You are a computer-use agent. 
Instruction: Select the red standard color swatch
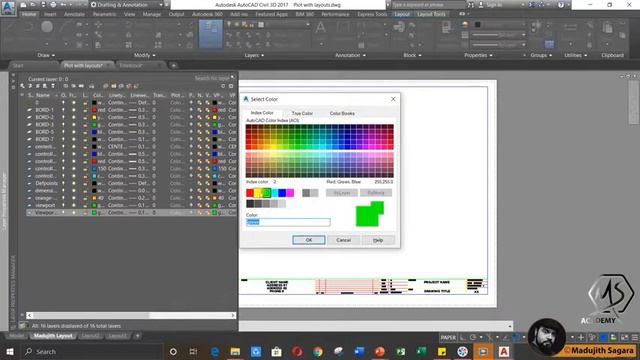pos(250,193)
